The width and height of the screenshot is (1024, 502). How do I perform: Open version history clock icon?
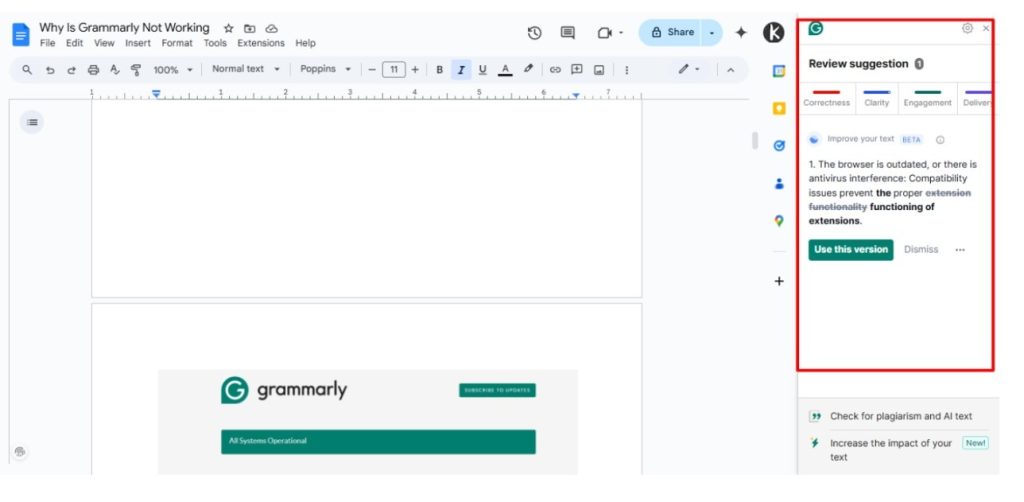click(534, 33)
